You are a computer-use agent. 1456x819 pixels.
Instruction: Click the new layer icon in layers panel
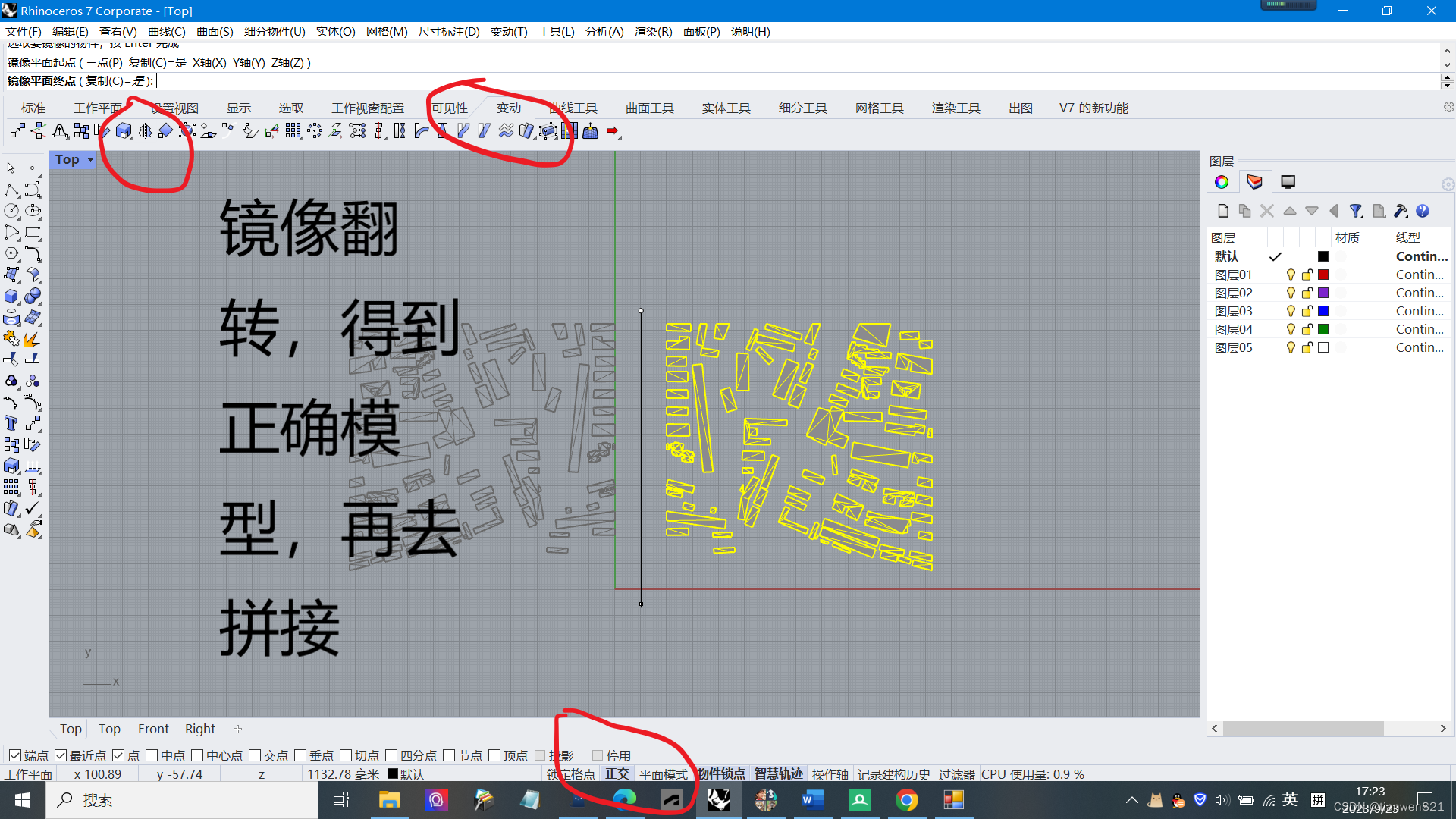coord(1222,212)
